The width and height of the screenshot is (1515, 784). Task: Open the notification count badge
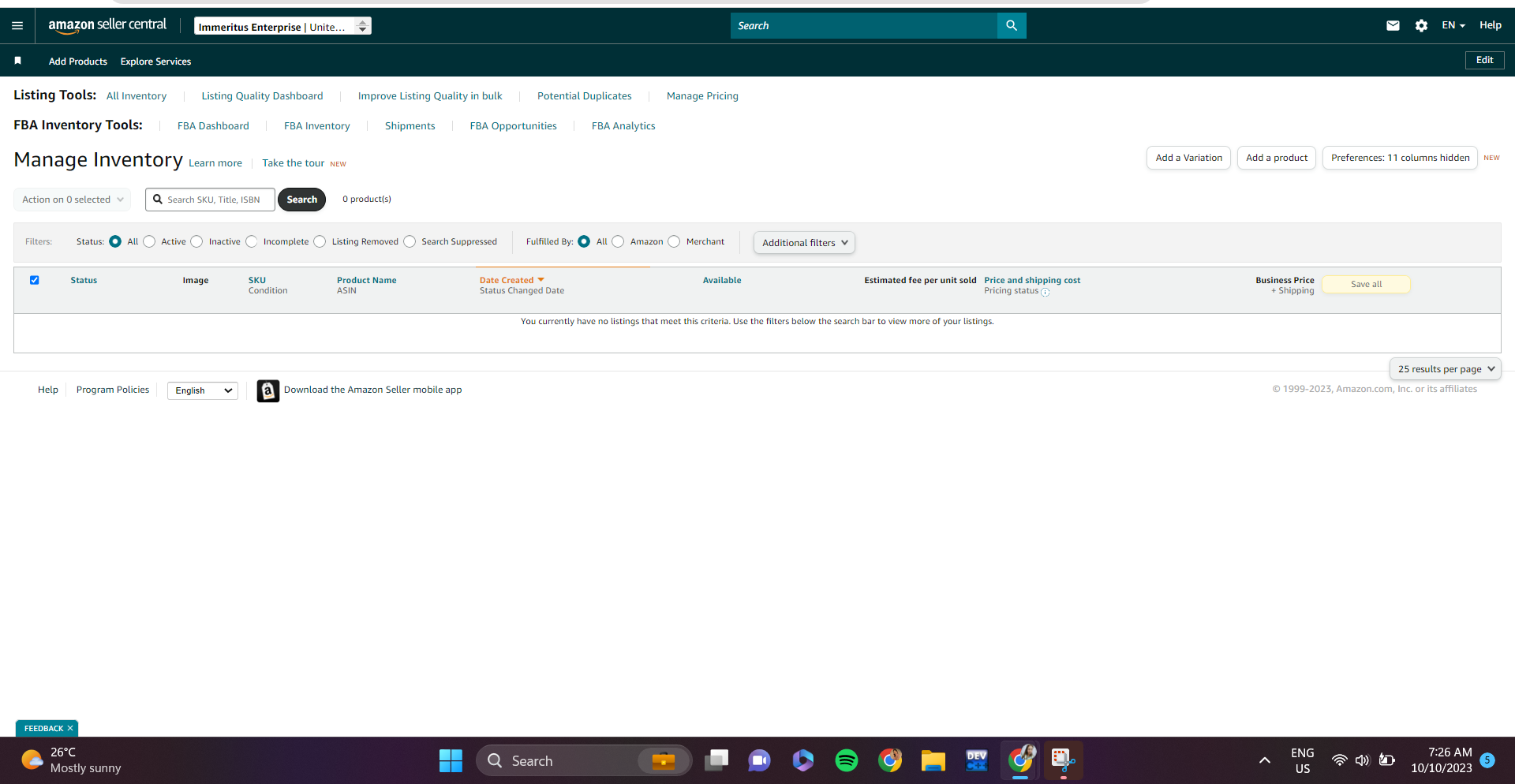pyautogui.click(x=1487, y=760)
